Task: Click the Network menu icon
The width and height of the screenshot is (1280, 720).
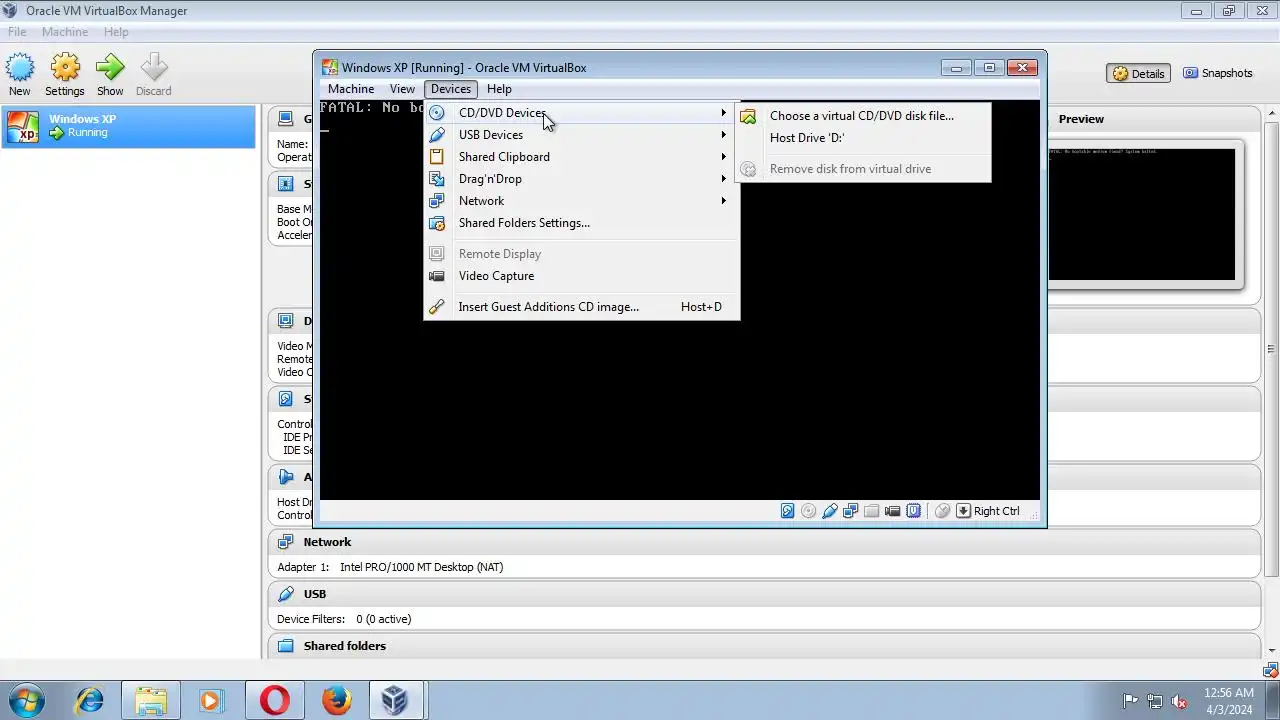Action: [x=437, y=201]
